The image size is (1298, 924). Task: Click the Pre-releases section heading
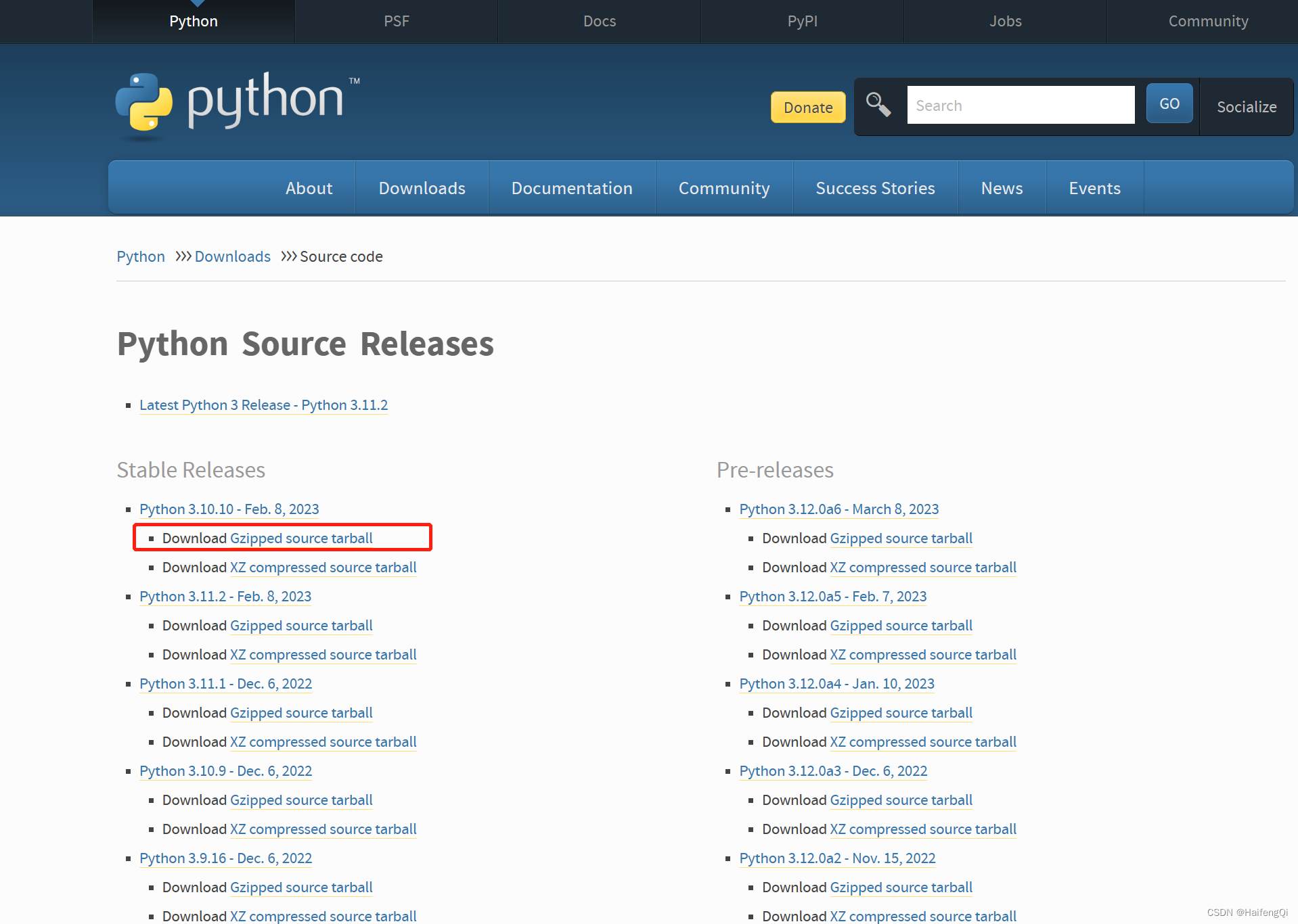pos(775,470)
